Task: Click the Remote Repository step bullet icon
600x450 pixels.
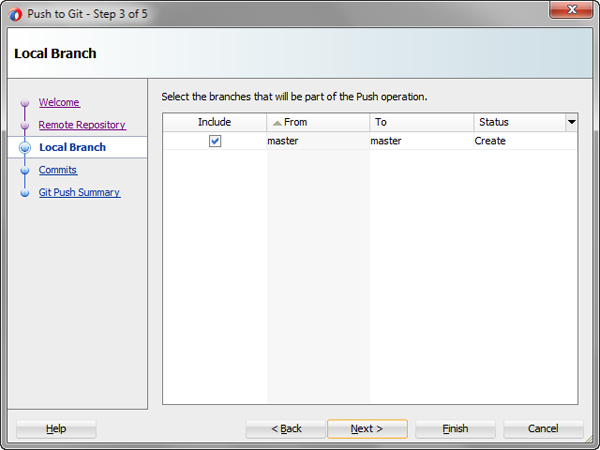Action: click(x=24, y=125)
